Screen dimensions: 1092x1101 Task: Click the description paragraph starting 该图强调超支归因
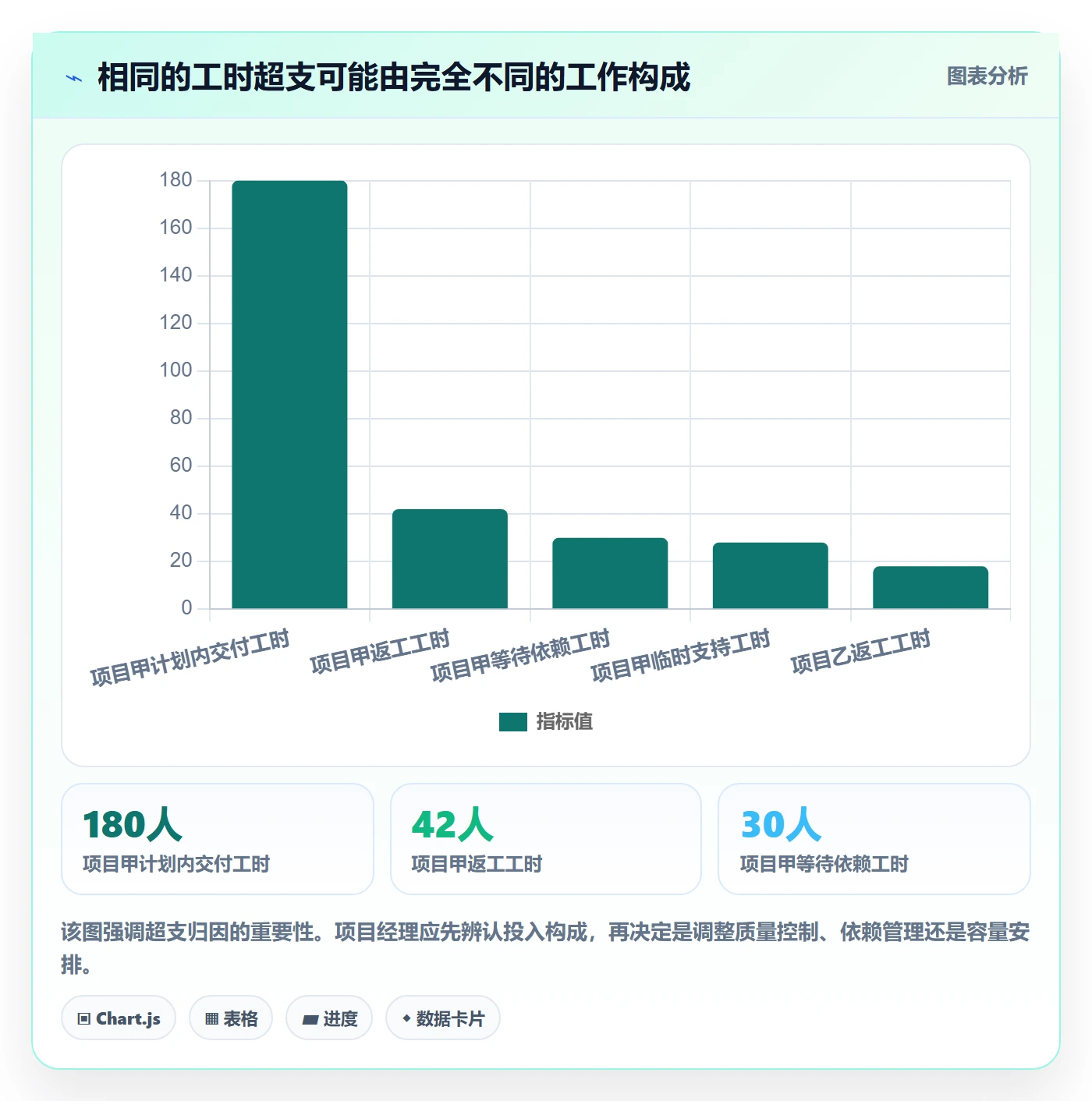point(545,948)
